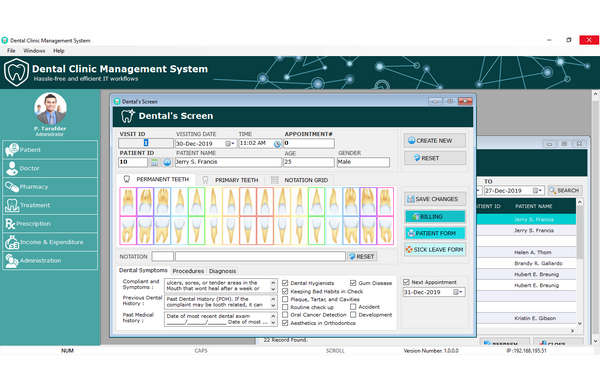Screen dimensions: 600x388
Task: Click the Previous Dental History box down arrow
Action: coord(273,306)
